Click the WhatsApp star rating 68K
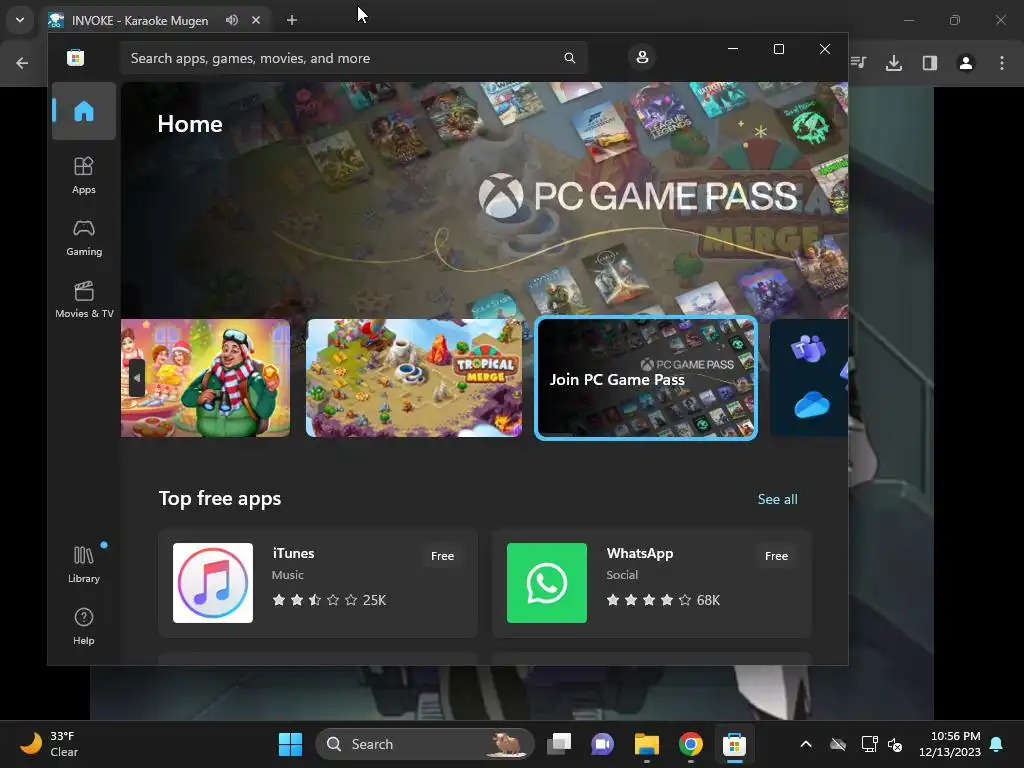This screenshot has width=1024, height=768. [663, 600]
